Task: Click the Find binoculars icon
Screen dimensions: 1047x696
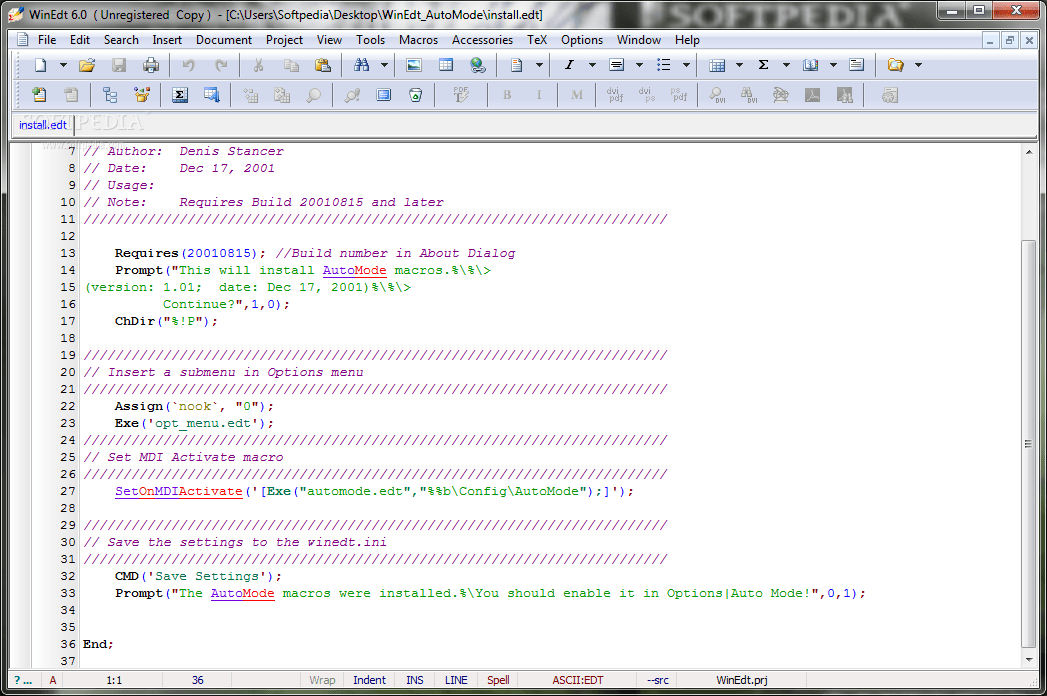Action: (361, 65)
